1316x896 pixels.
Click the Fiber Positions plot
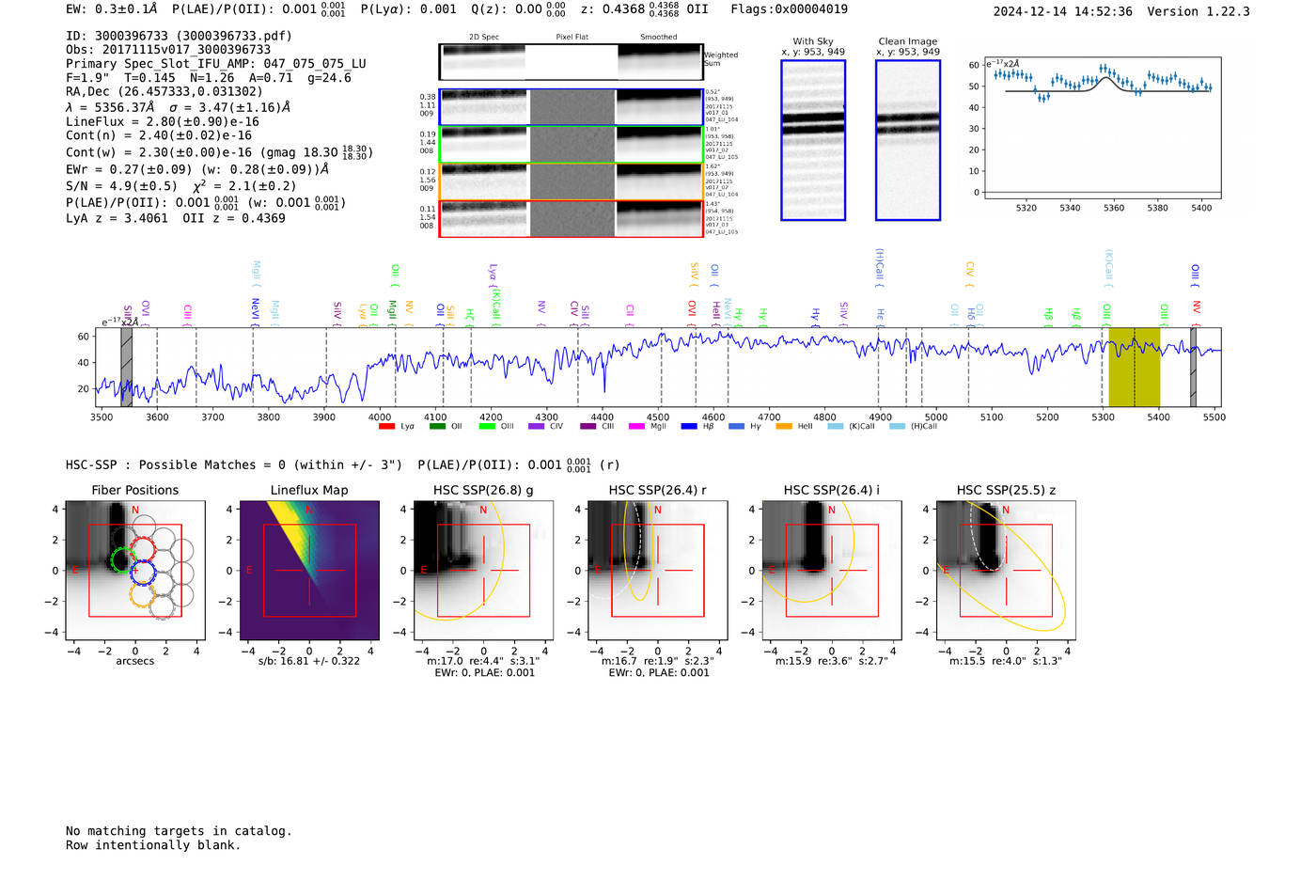point(135,571)
